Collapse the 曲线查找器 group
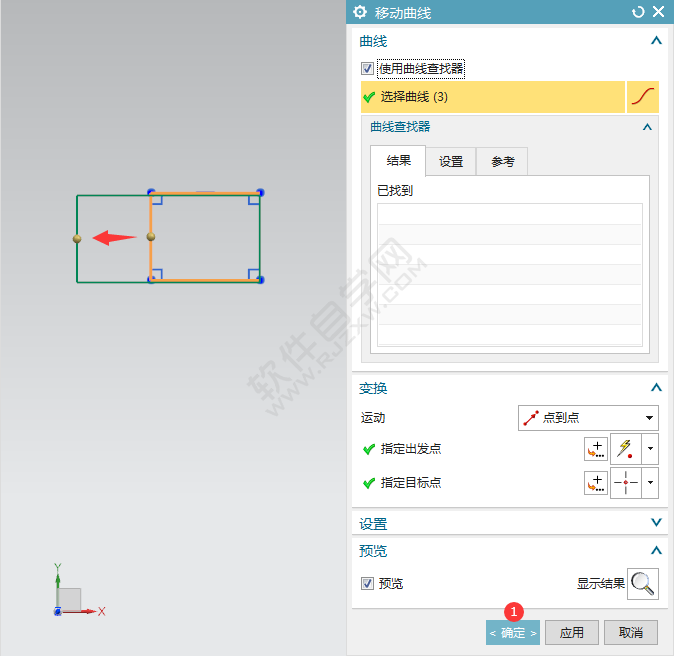674x656 pixels. (x=647, y=127)
